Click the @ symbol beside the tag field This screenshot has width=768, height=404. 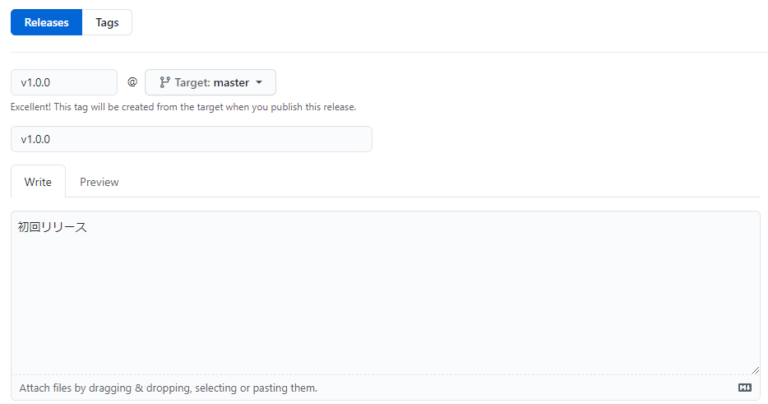pos(132,82)
